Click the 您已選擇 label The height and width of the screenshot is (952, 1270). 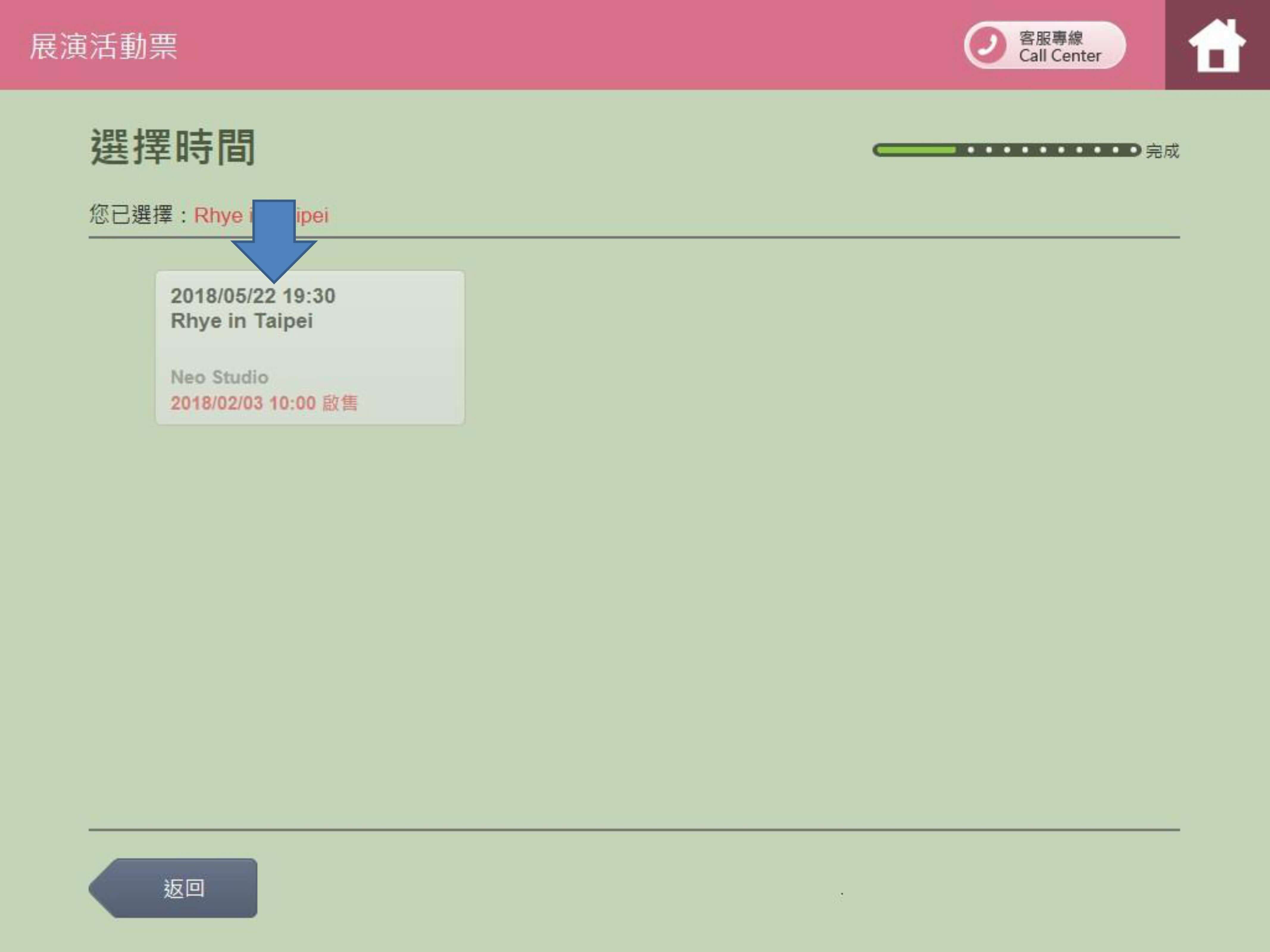(x=131, y=215)
